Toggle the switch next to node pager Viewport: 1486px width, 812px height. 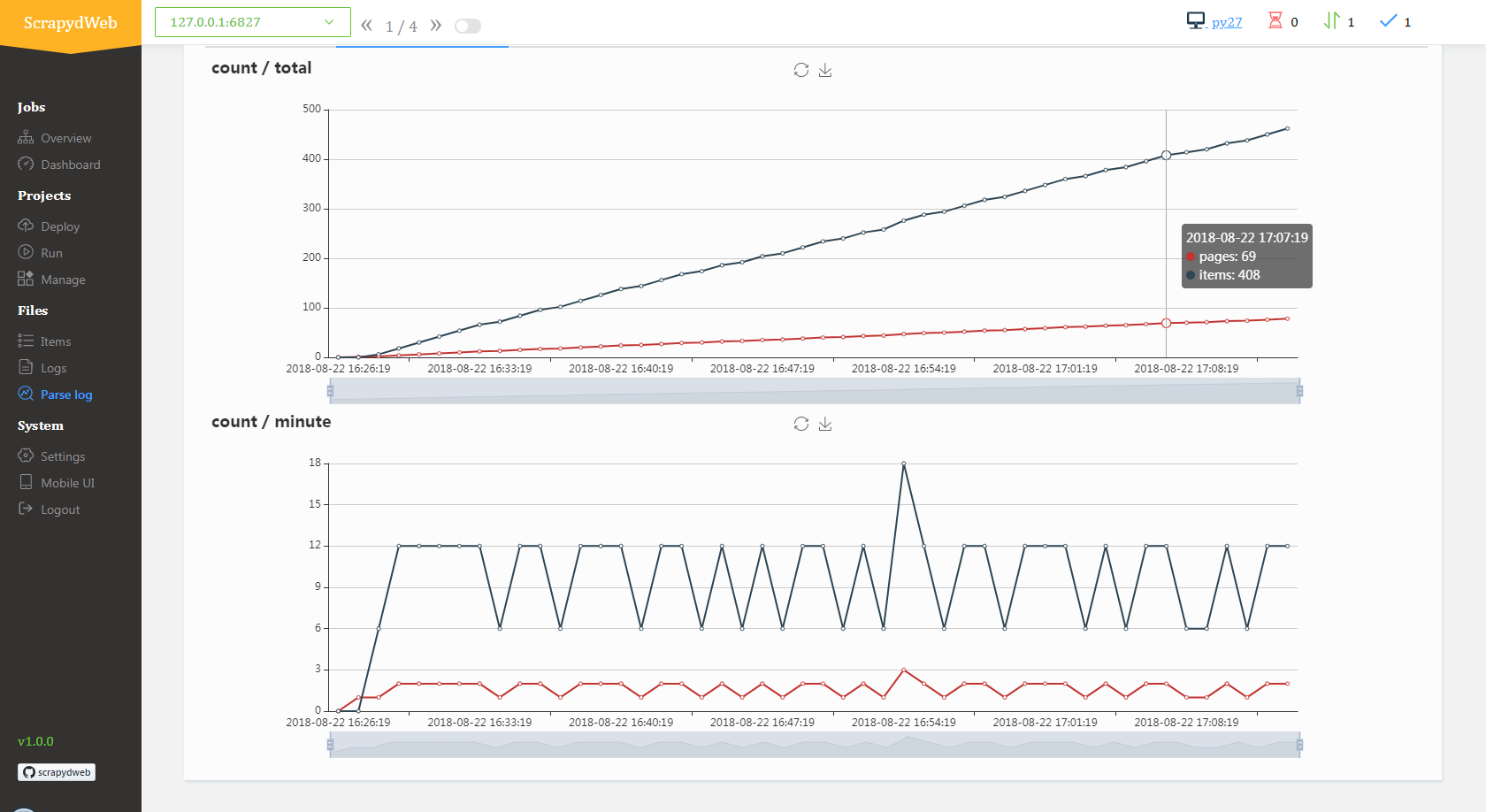tap(468, 27)
